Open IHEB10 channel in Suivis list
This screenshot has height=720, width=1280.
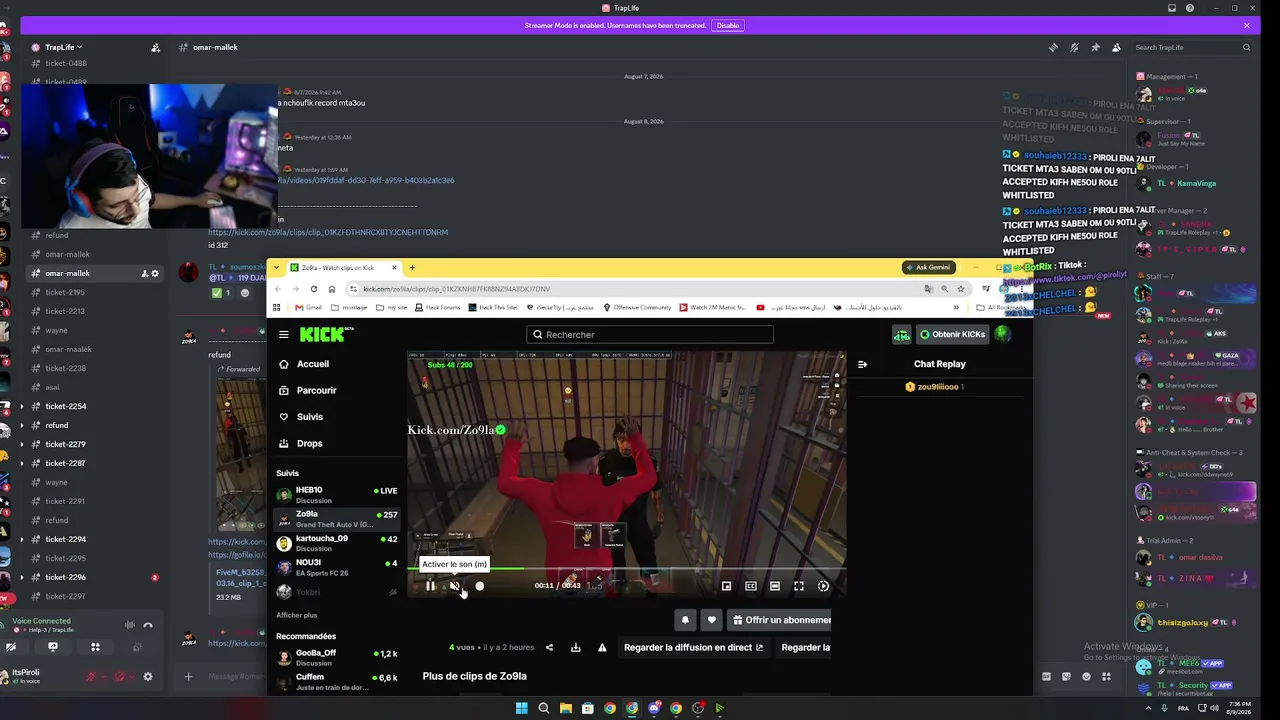(336, 495)
